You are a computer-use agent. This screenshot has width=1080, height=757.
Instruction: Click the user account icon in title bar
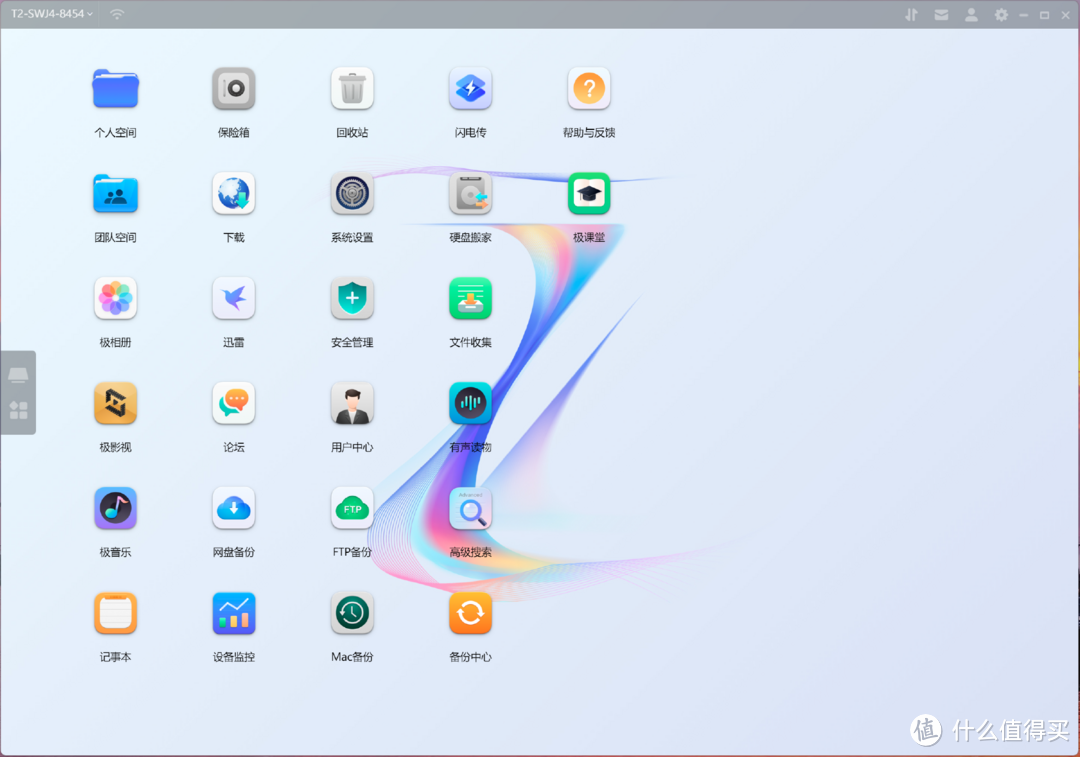(971, 15)
